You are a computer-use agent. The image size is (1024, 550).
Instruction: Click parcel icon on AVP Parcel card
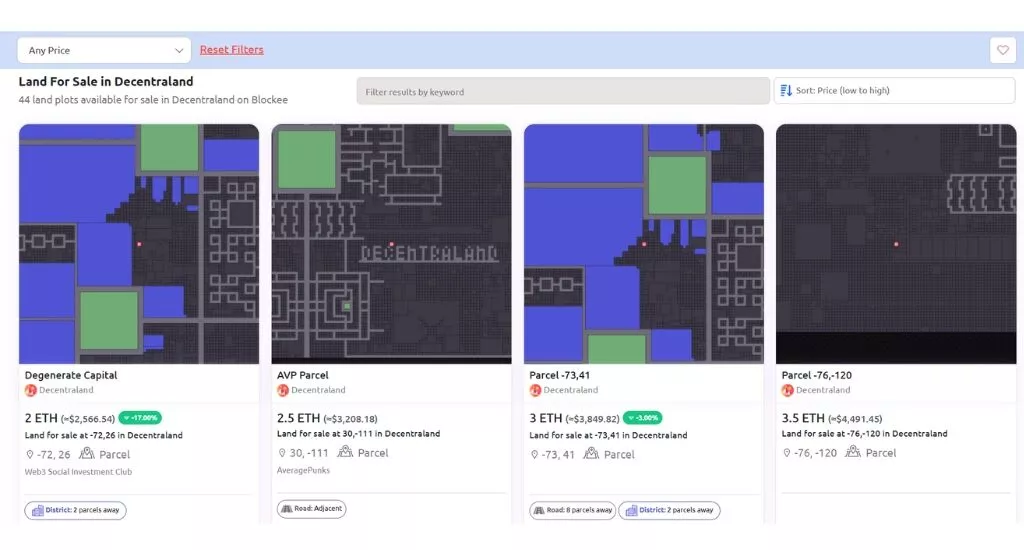tap(345, 453)
